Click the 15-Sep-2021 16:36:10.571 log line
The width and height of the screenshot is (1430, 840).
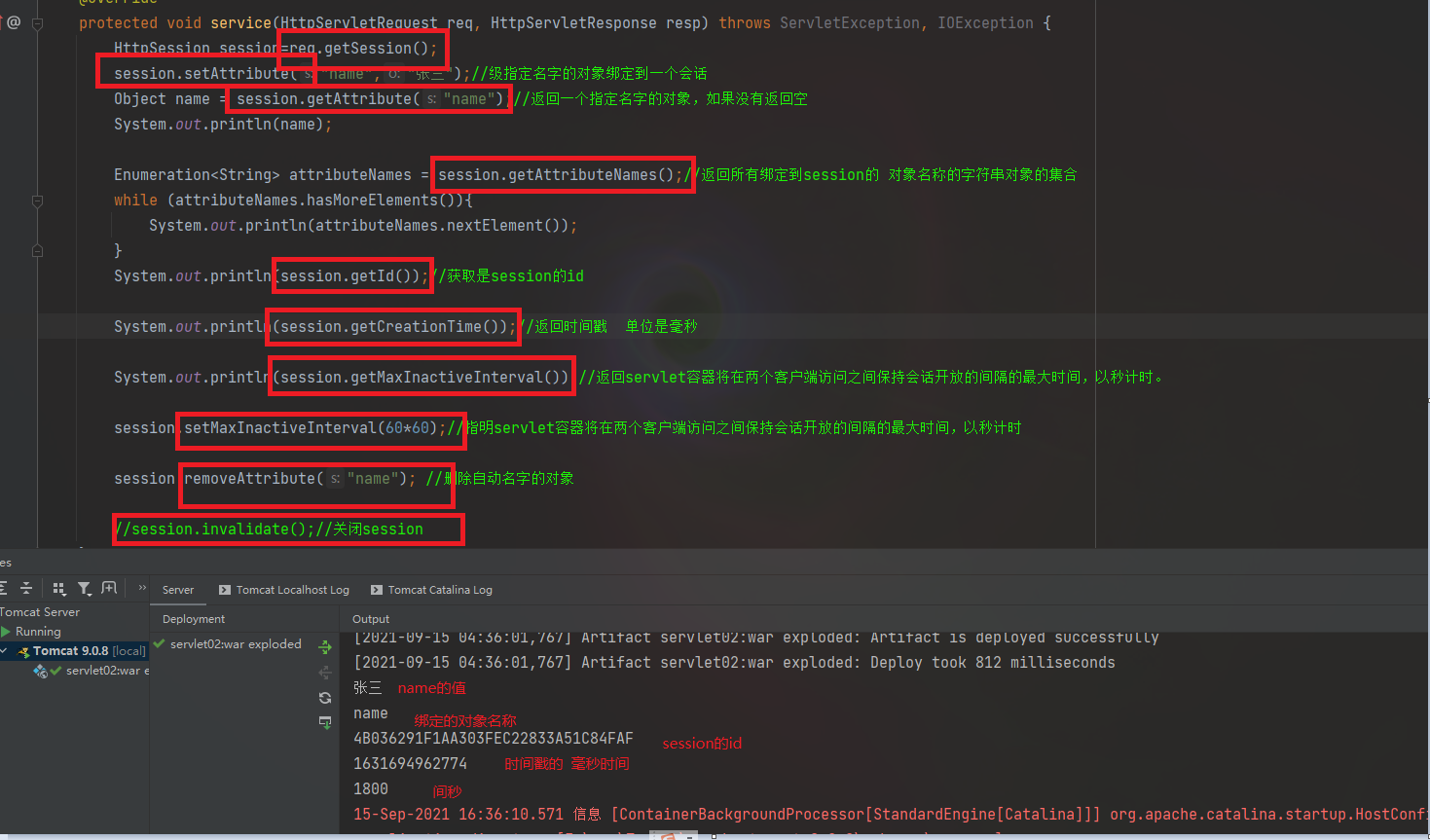pos(890,815)
